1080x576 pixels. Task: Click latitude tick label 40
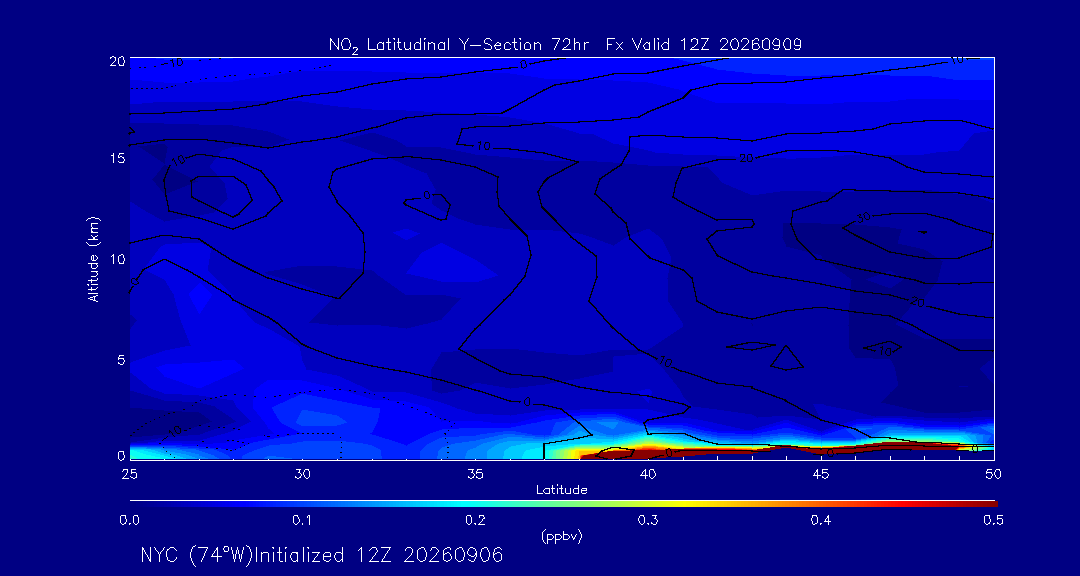click(x=647, y=475)
